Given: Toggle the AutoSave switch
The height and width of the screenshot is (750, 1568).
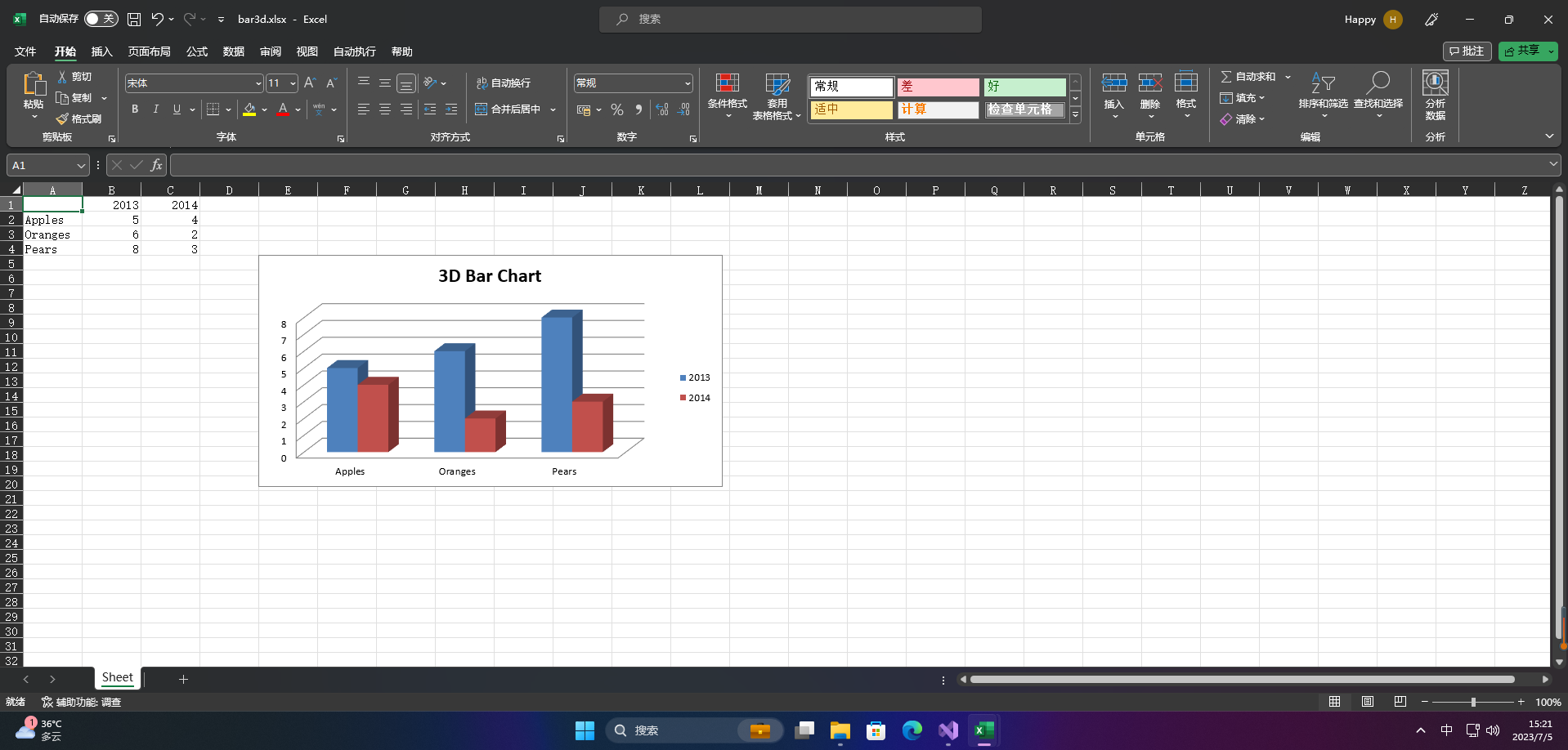Looking at the screenshot, I should pyautogui.click(x=101, y=19).
